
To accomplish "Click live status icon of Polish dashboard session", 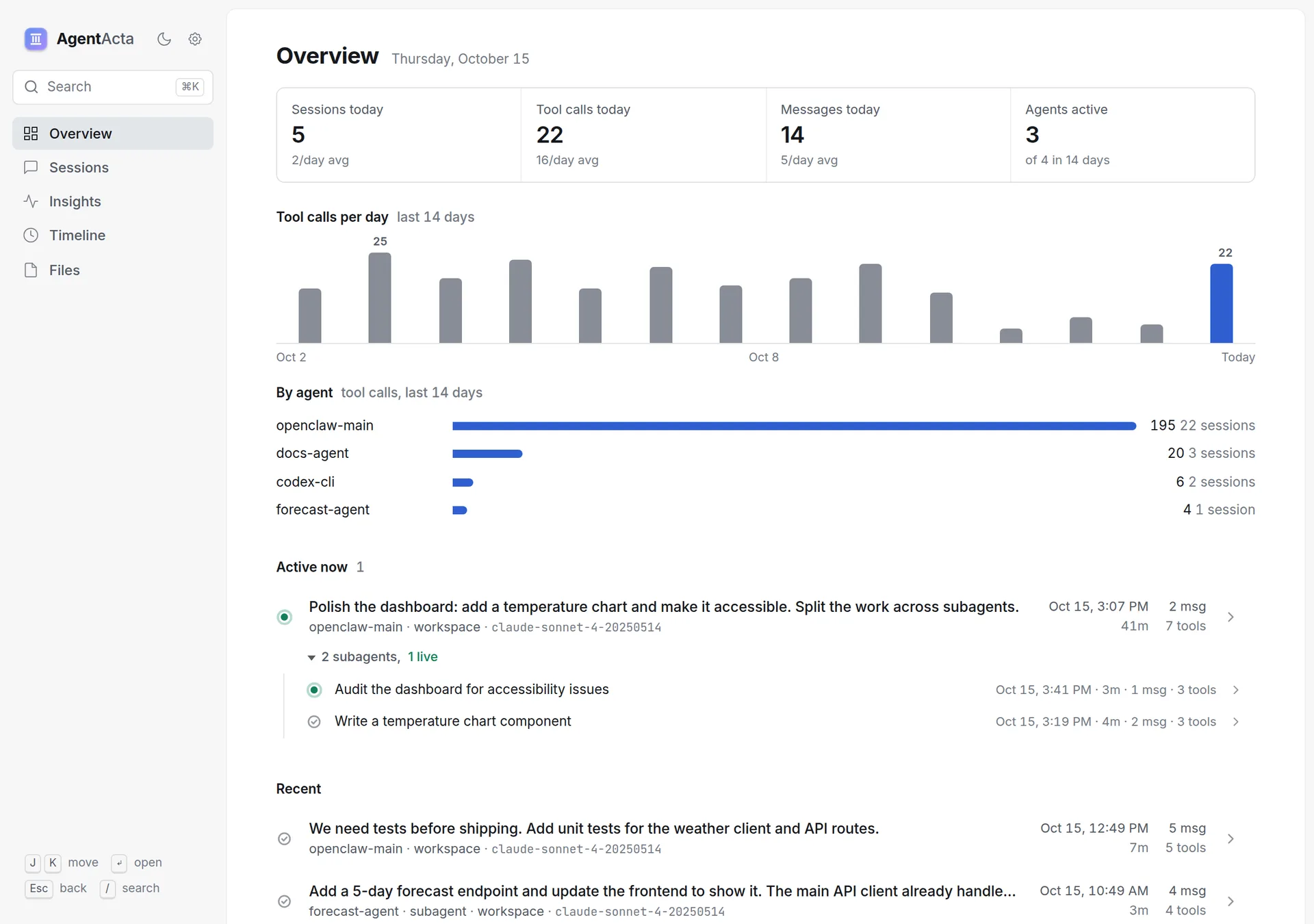I will (285, 617).
